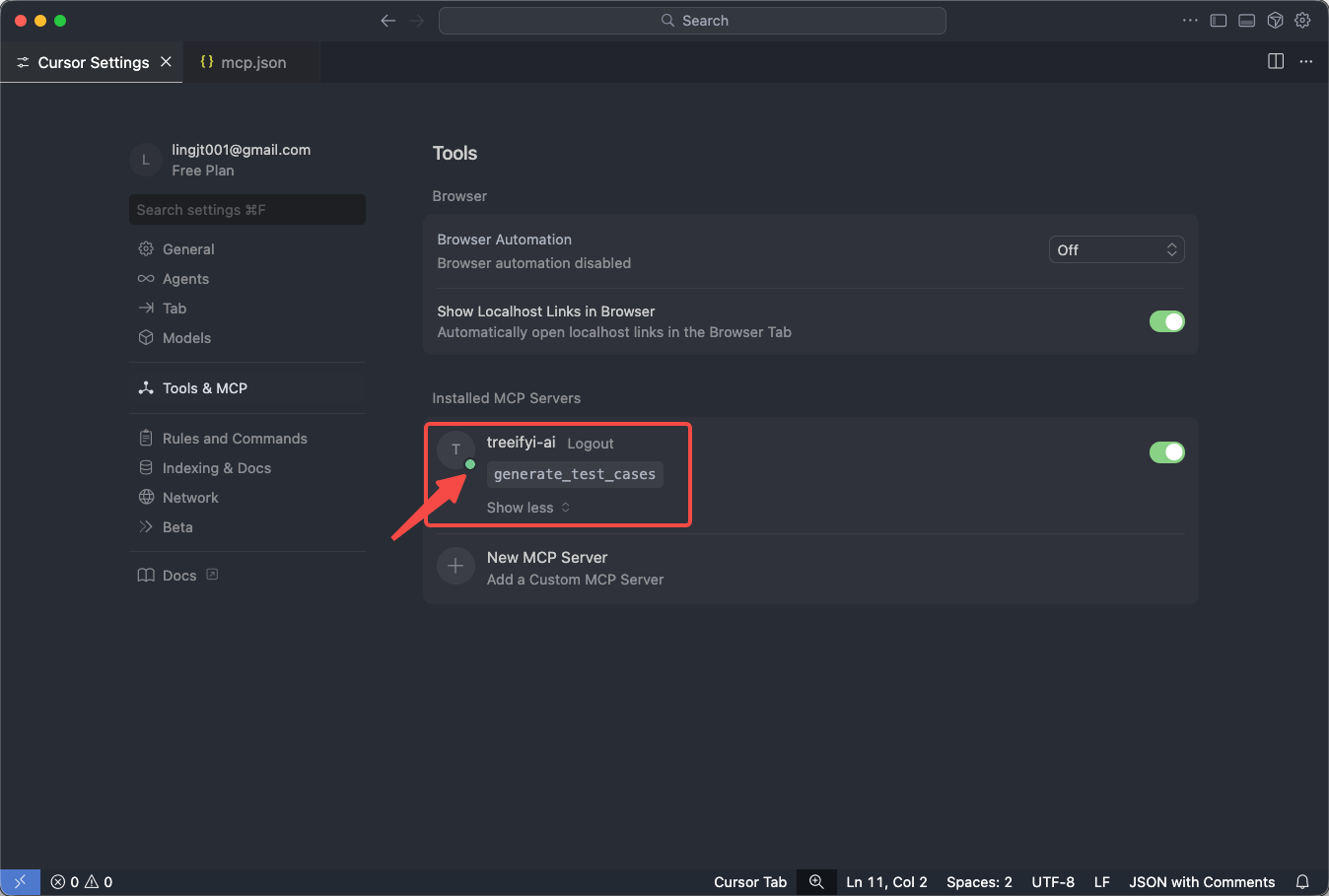Click the errors and warnings indicator
This screenshot has width=1329, height=896.
coord(82,882)
